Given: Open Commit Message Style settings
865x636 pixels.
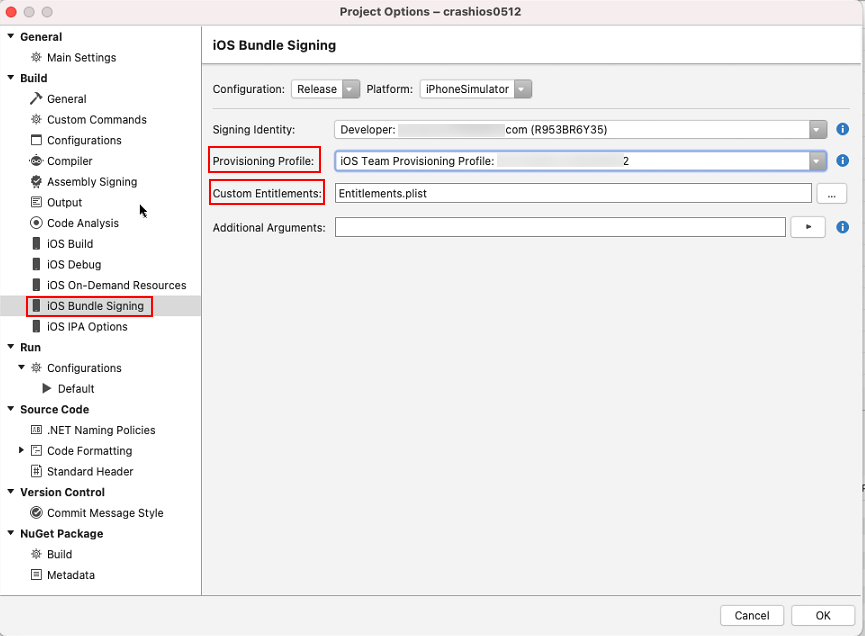Looking at the screenshot, I should 104,513.
